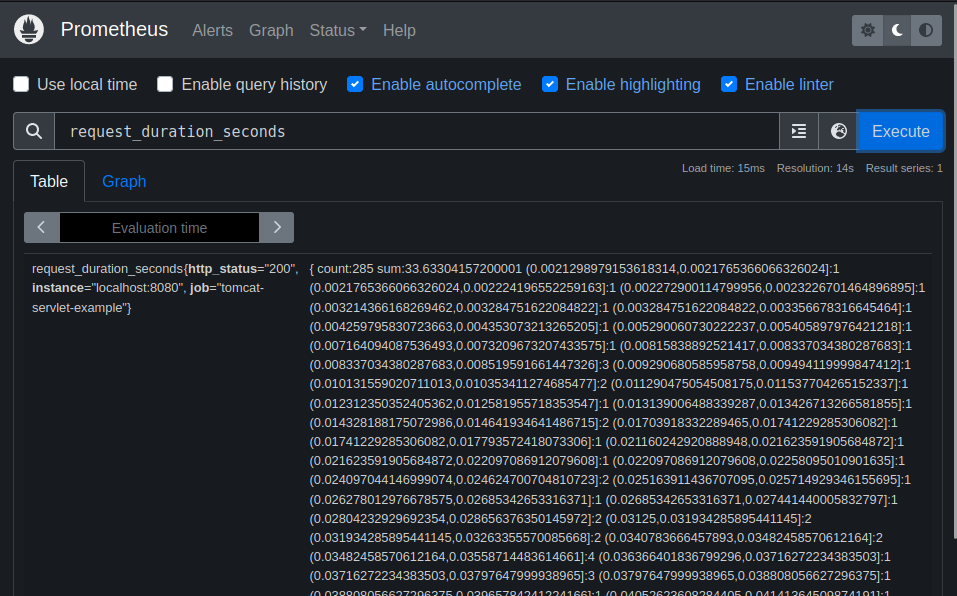957x596 pixels.
Task: Click the format expression indent icon
Action: pos(799,131)
